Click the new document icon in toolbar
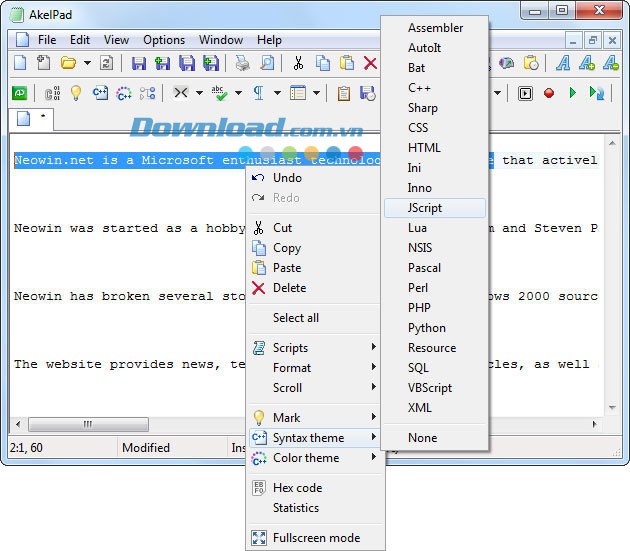The height and width of the screenshot is (551, 630). (19, 63)
